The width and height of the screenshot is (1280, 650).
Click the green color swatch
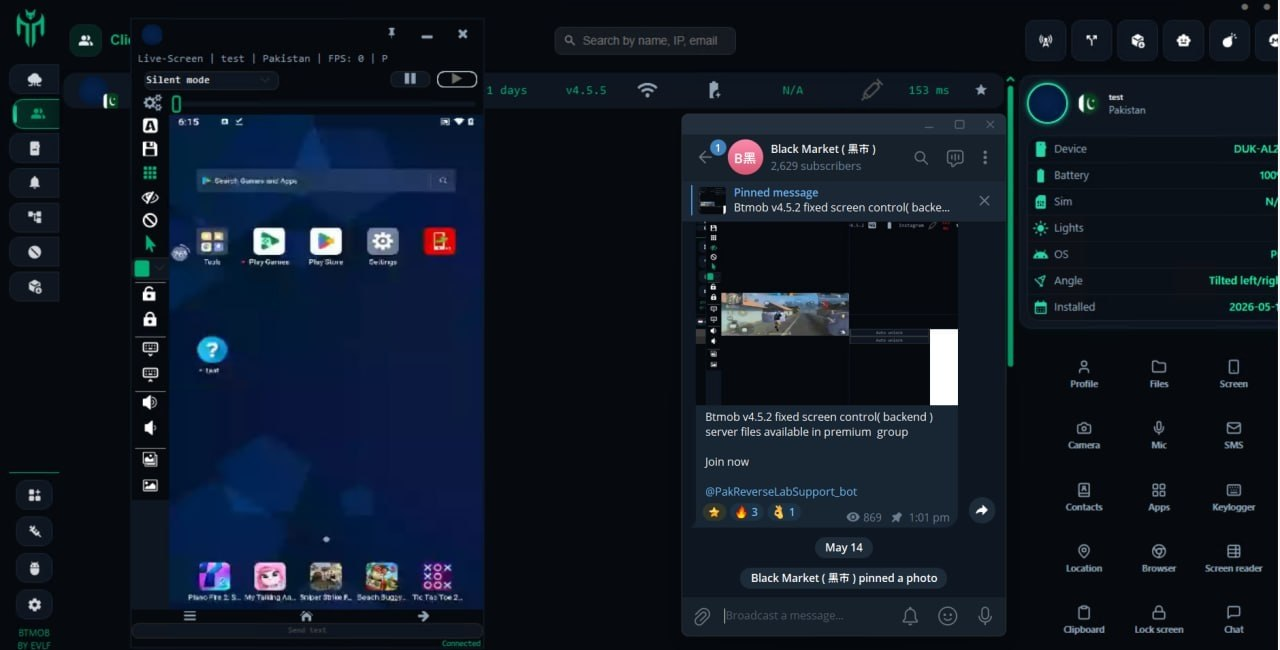point(142,269)
